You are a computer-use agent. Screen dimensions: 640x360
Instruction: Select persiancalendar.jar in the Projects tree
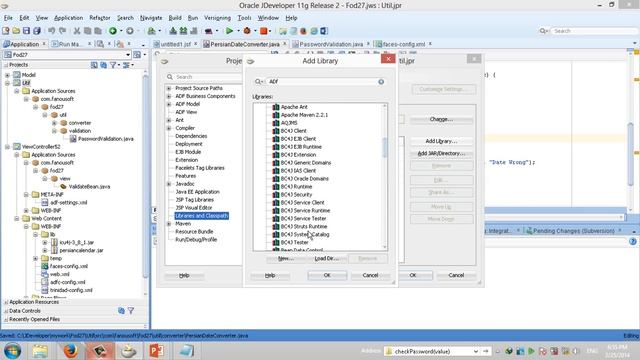pyautogui.click(x=81, y=251)
